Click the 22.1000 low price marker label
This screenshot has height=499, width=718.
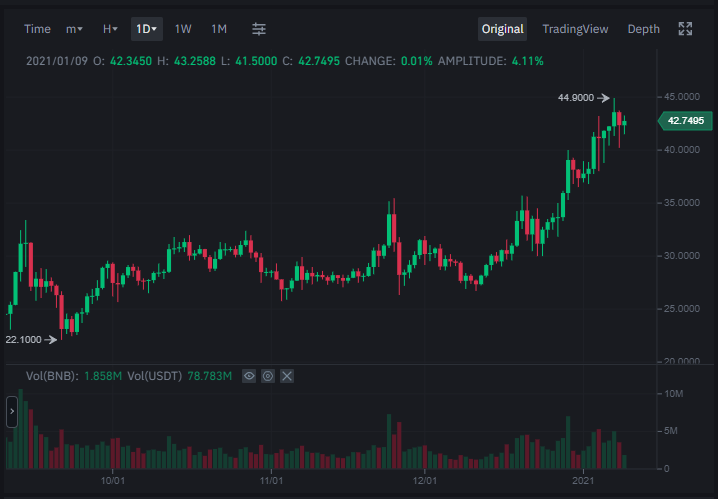point(23,340)
